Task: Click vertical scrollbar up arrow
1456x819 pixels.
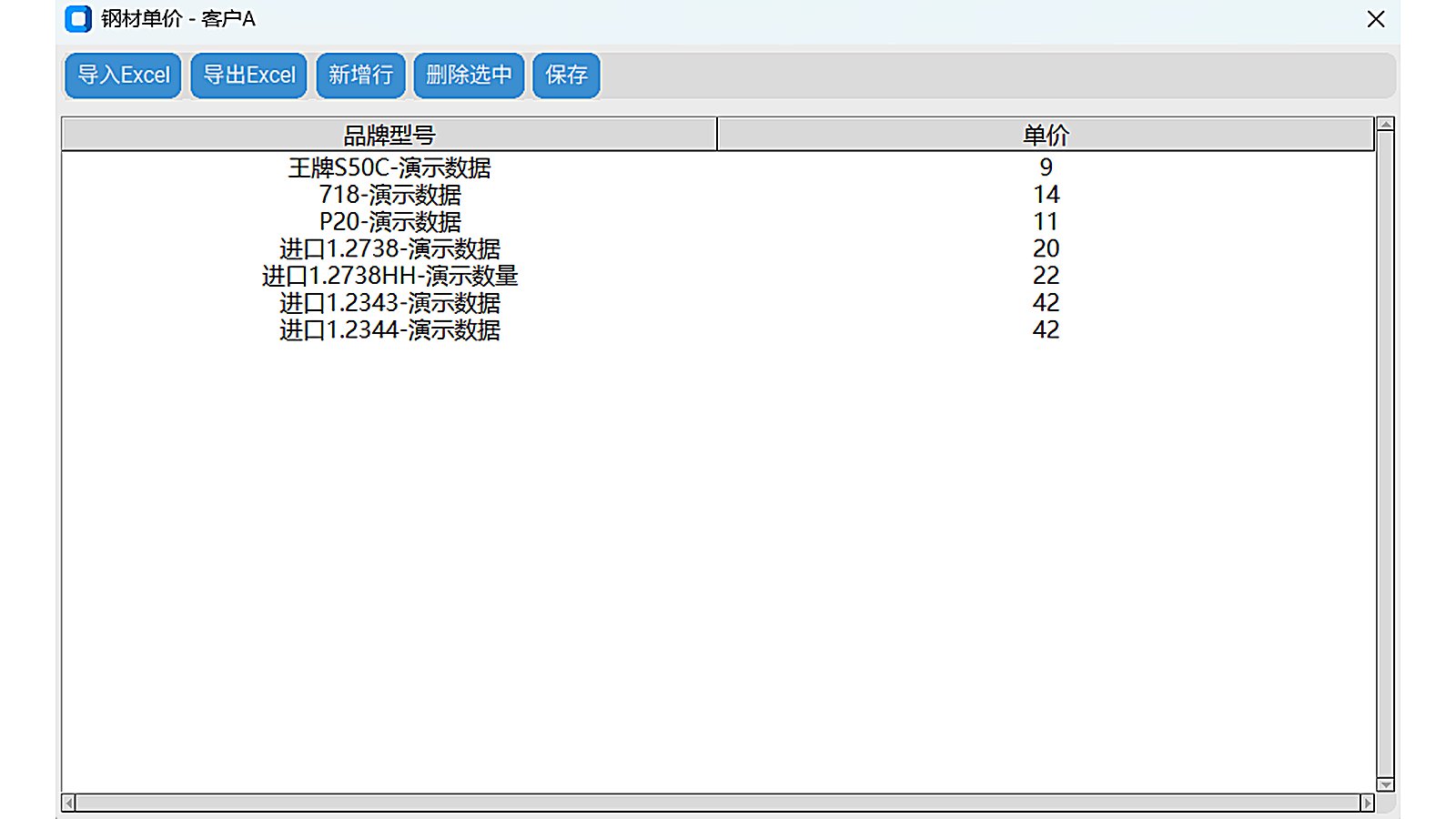Action: [1385, 124]
